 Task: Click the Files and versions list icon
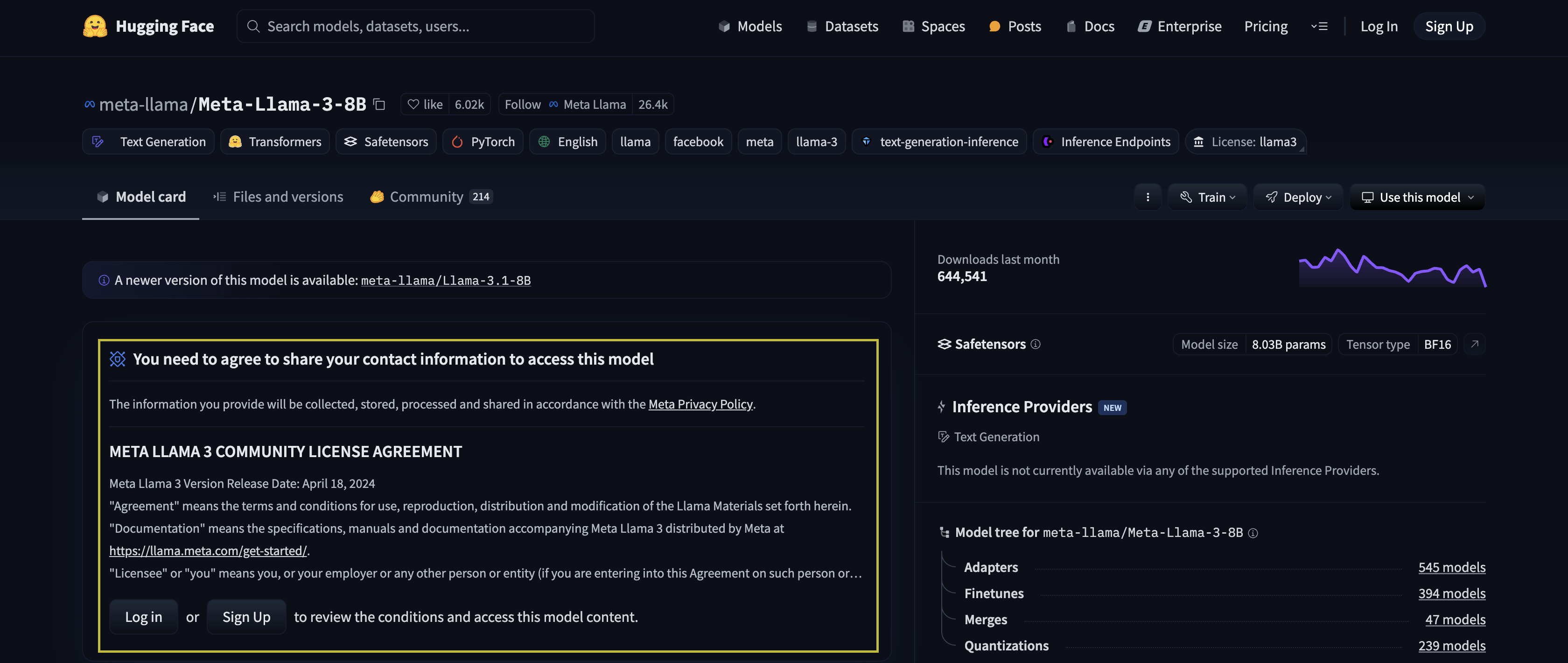(x=220, y=197)
